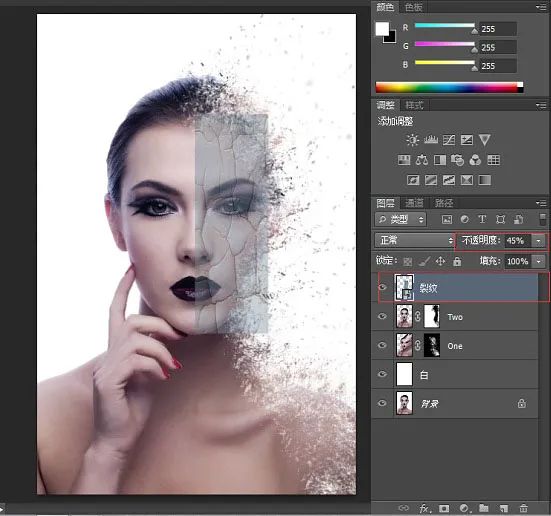Expand the opacity 45% slider arrow
The image size is (551, 516).
(538, 241)
